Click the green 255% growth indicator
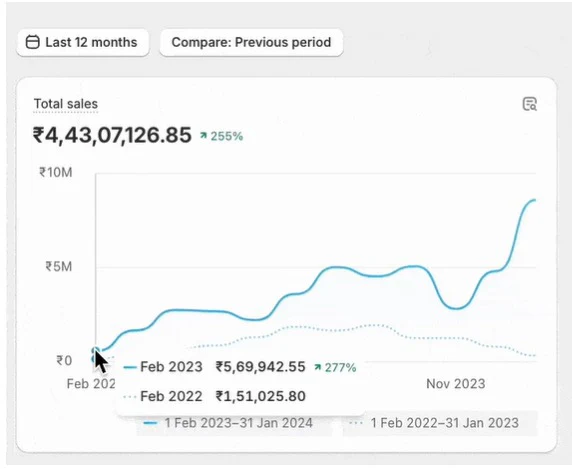The image size is (572, 469). point(221,136)
